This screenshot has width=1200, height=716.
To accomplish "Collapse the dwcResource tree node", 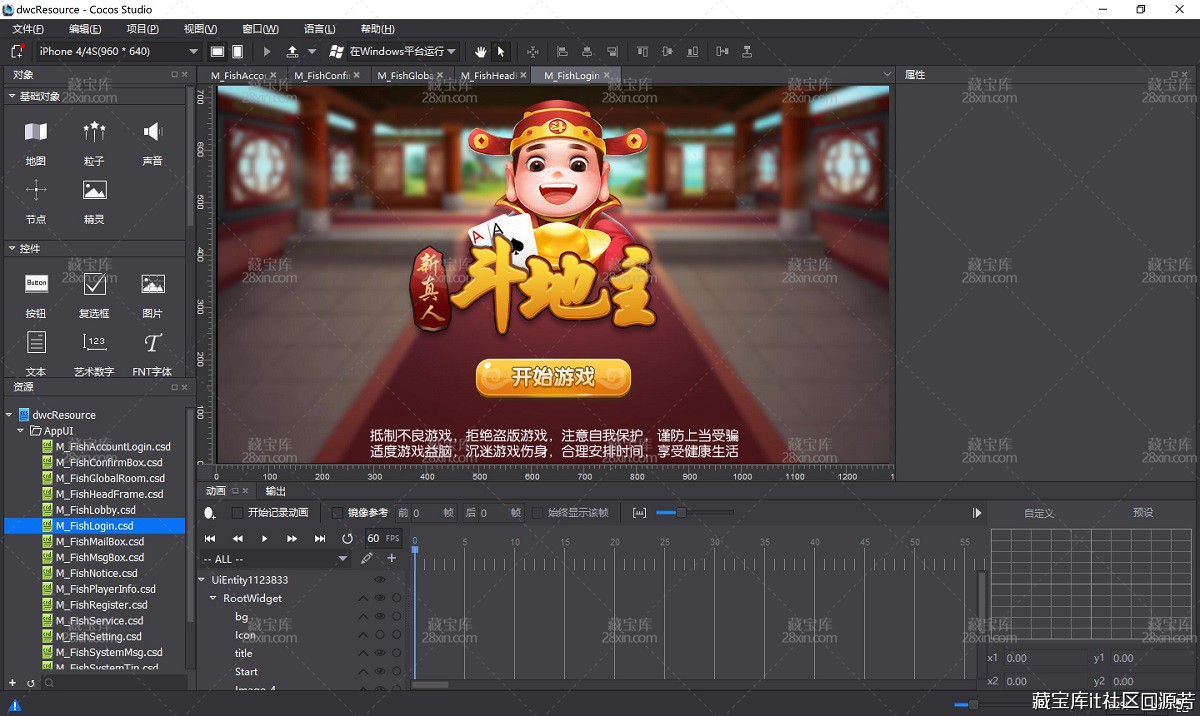I will [10, 414].
